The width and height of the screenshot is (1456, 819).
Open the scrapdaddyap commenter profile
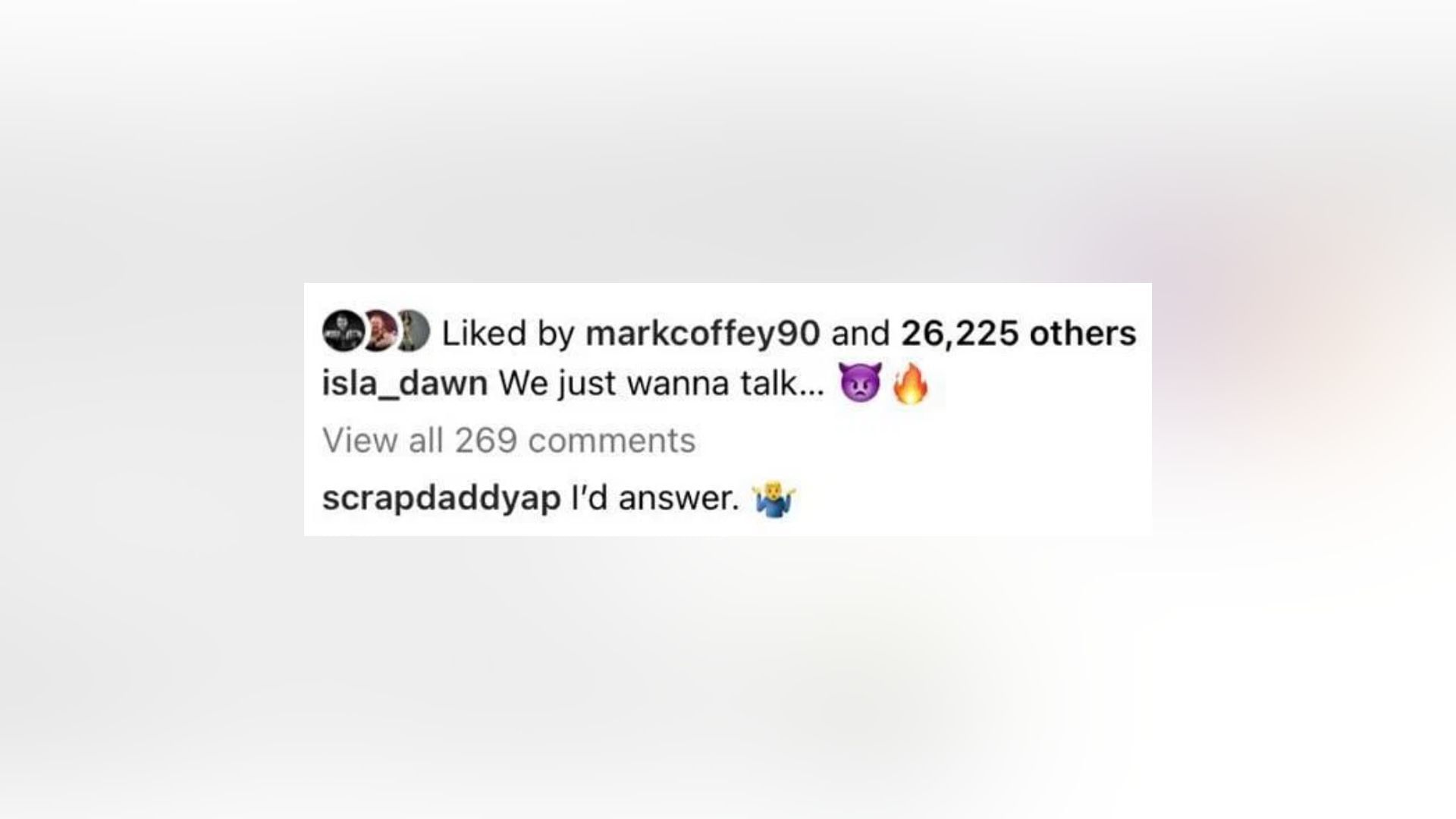[441, 499]
